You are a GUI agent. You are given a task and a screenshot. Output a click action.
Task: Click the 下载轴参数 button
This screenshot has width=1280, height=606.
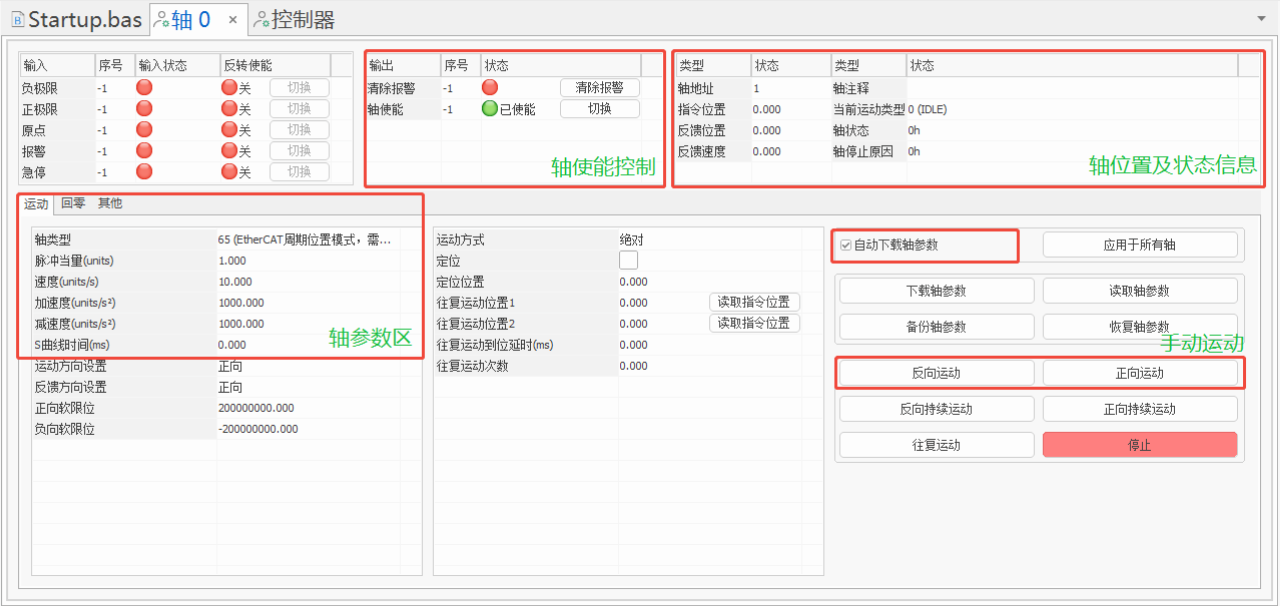(x=936, y=291)
